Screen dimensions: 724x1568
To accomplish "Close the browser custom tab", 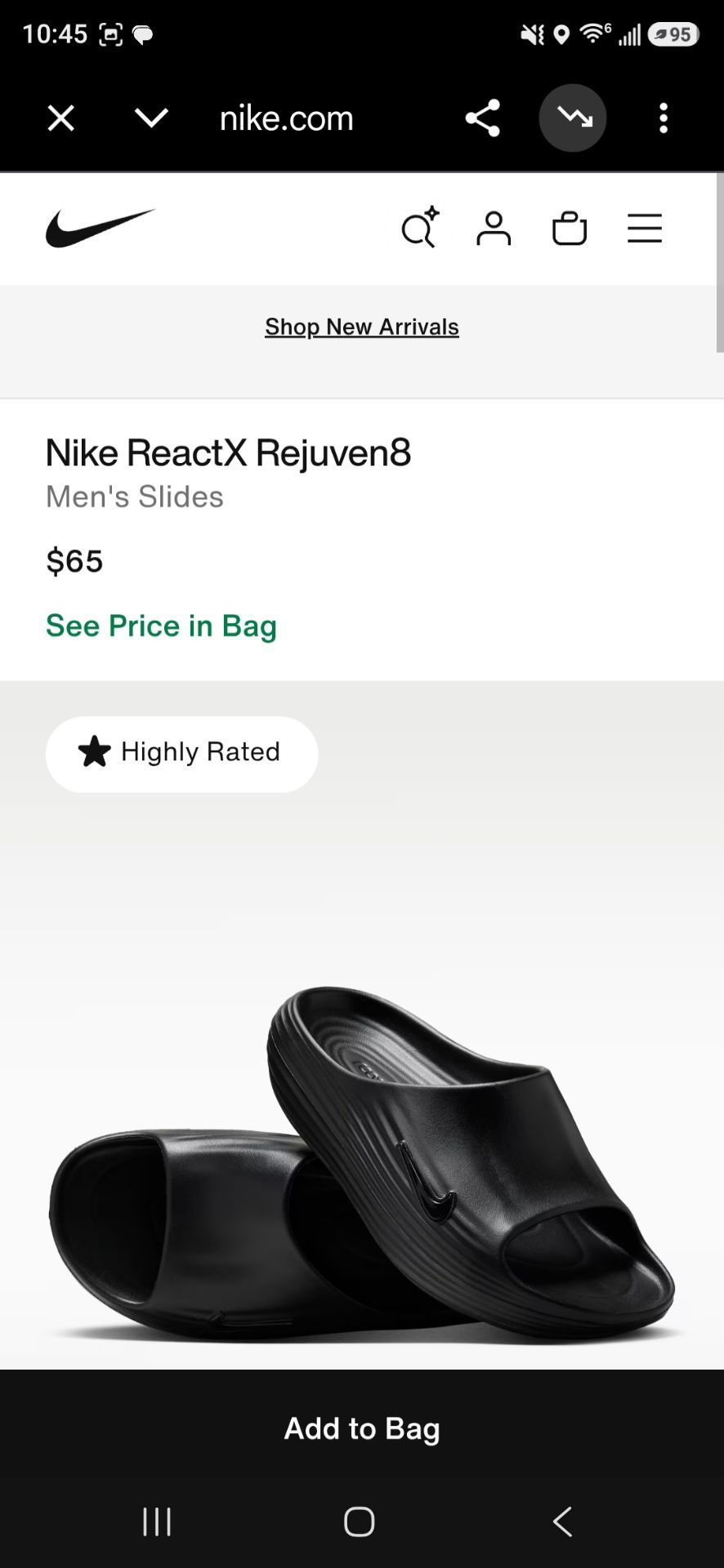I will [x=61, y=118].
